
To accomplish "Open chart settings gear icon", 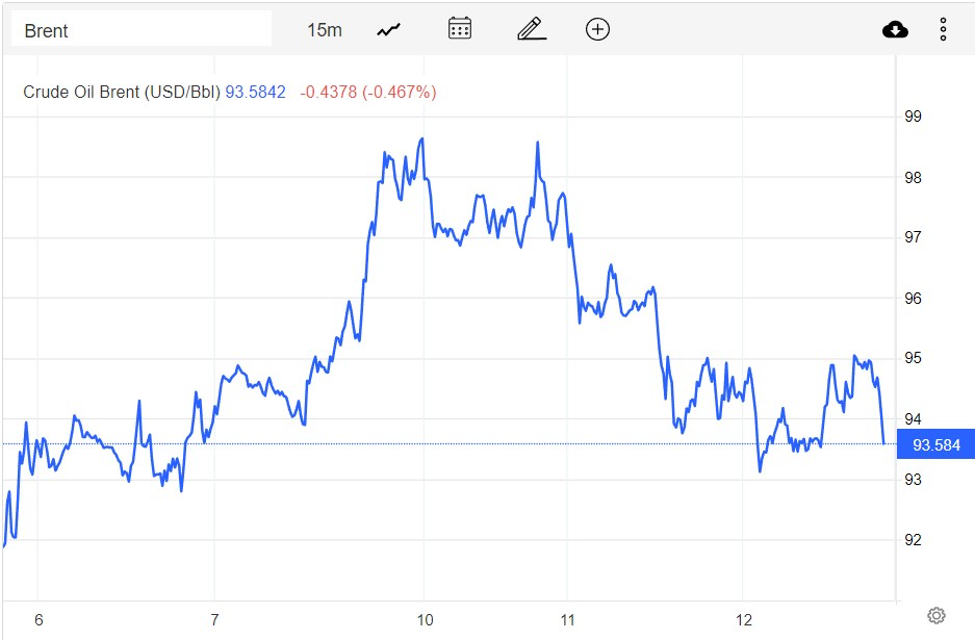I will (936, 615).
